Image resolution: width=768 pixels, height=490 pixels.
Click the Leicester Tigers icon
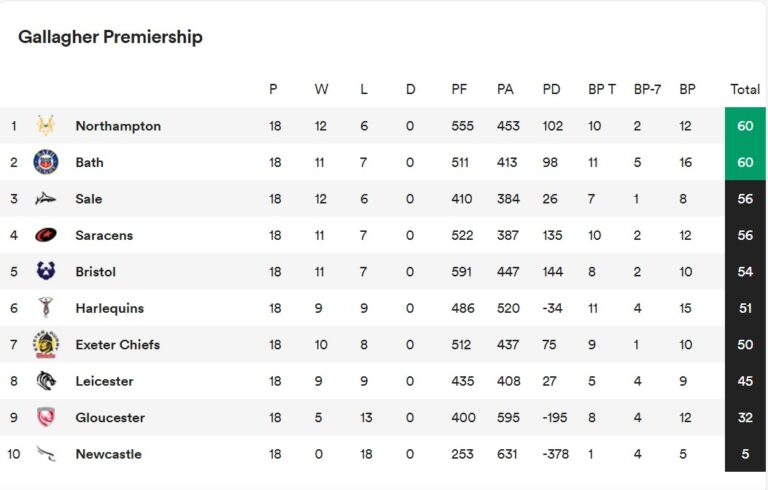pyautogui.click(x=45, y=381)
